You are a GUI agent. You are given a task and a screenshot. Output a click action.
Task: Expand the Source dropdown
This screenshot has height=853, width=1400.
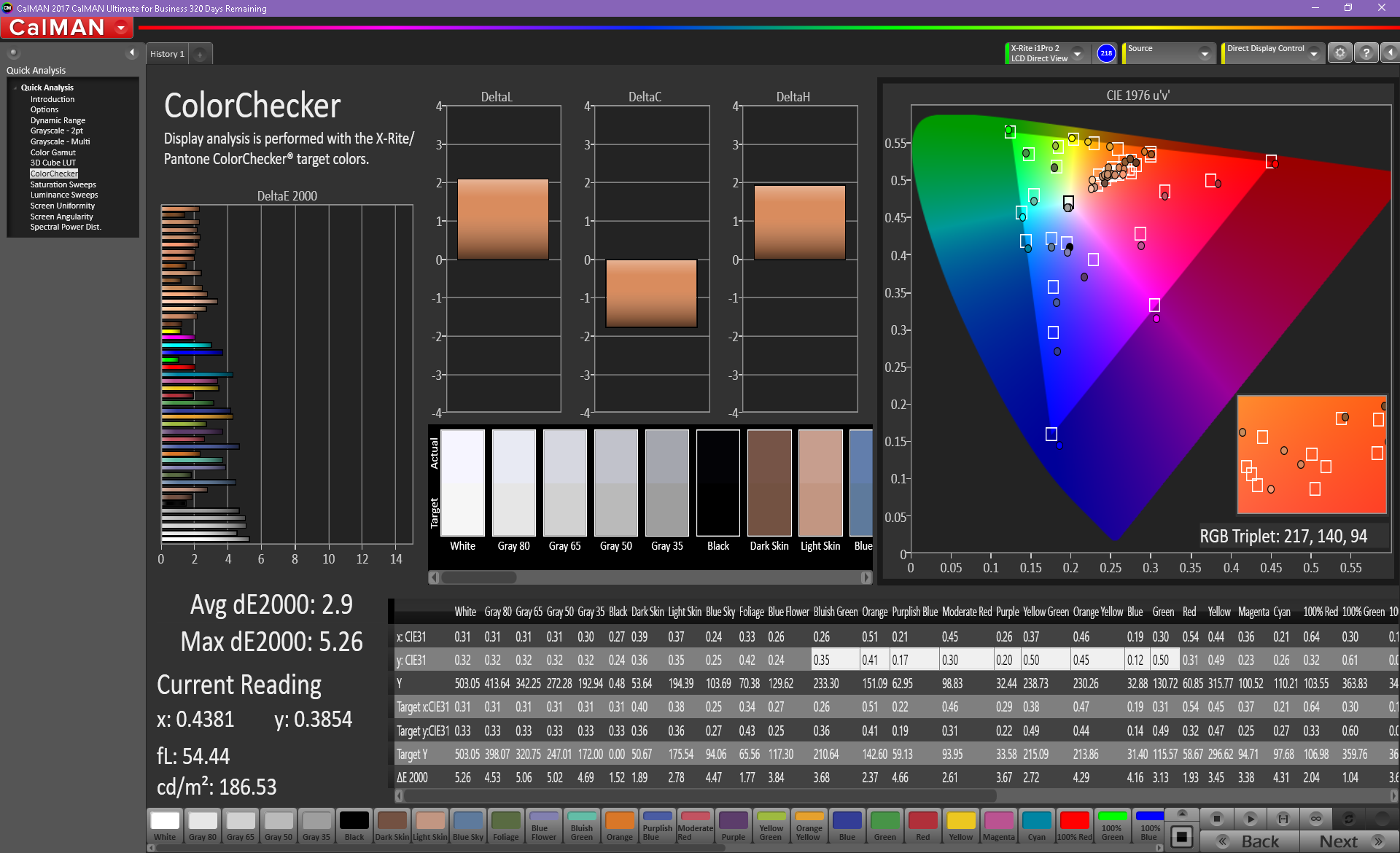pos(1205,53)
